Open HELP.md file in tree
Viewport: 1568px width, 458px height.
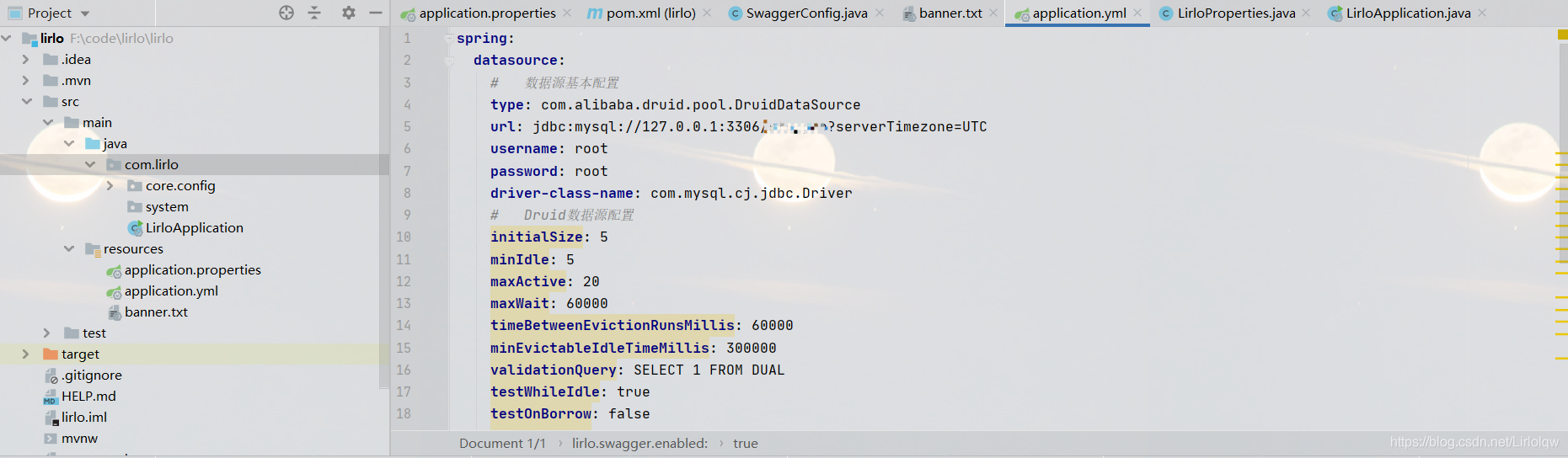(x=88, y=396)
